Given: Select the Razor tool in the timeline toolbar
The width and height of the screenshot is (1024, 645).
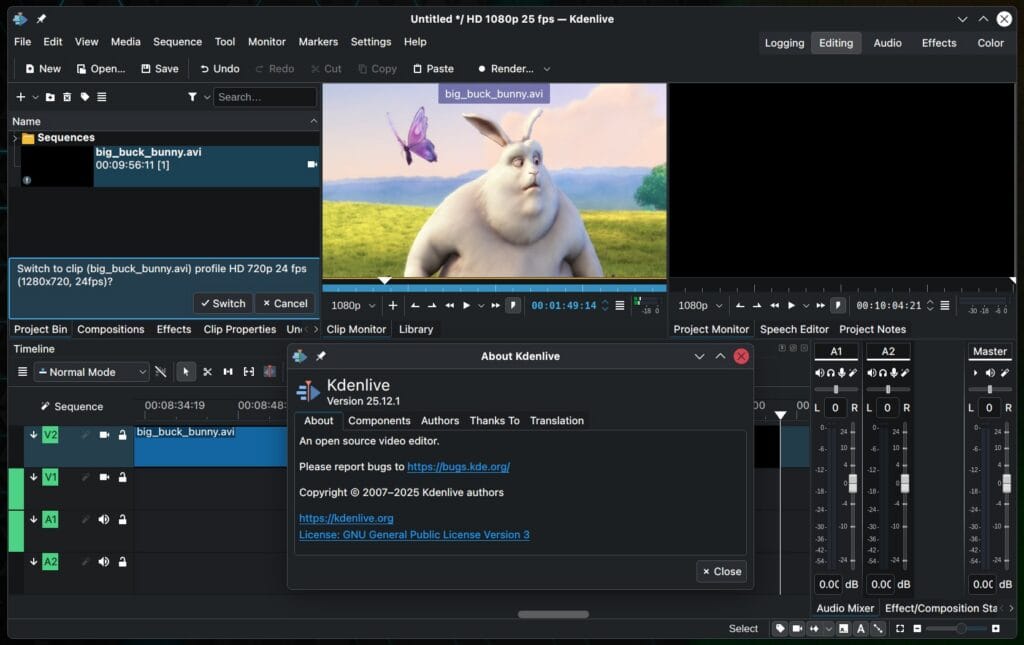Looking at the screenshot, I should pos(208,371).
